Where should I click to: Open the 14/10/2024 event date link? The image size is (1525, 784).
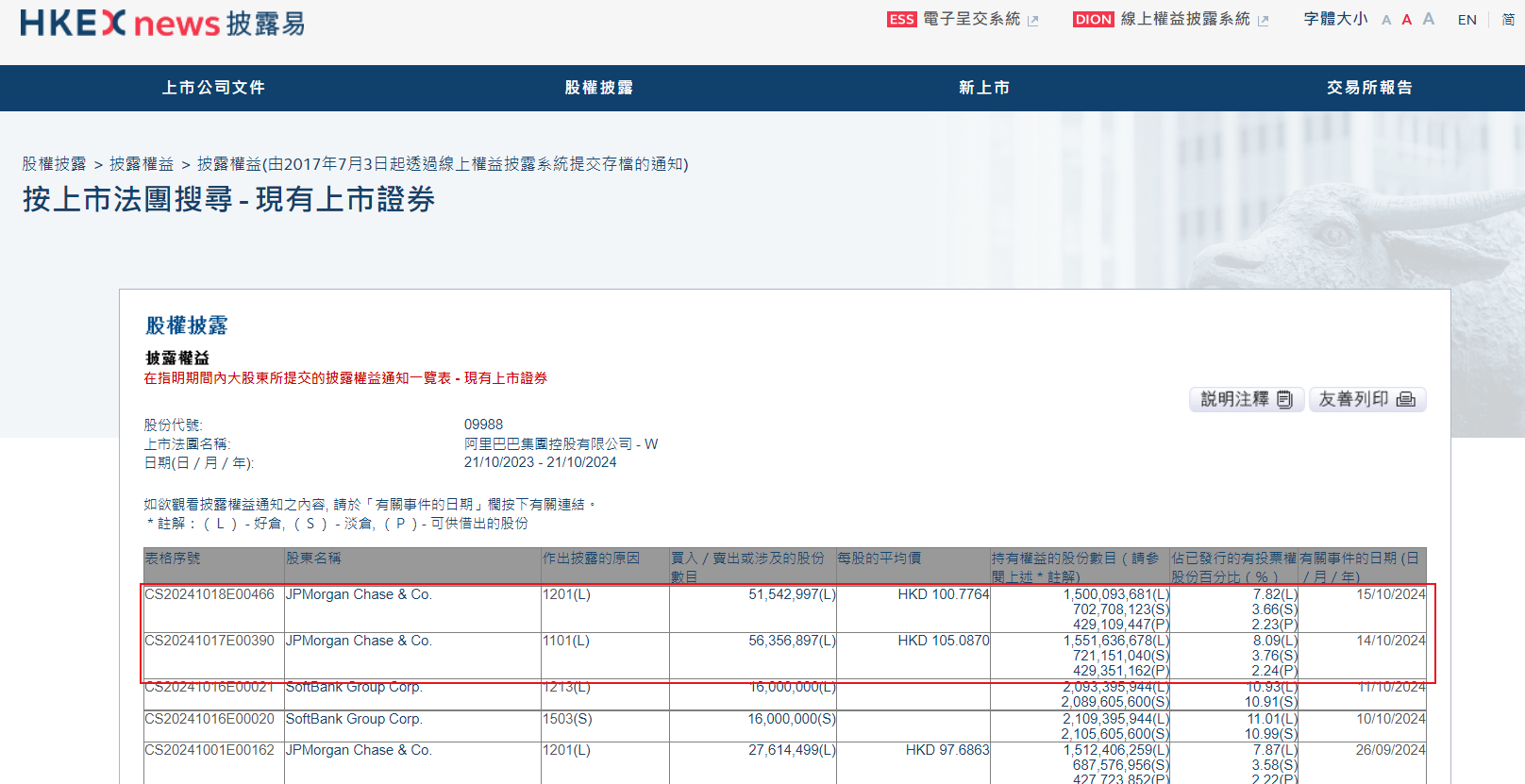click(1390, 641)
